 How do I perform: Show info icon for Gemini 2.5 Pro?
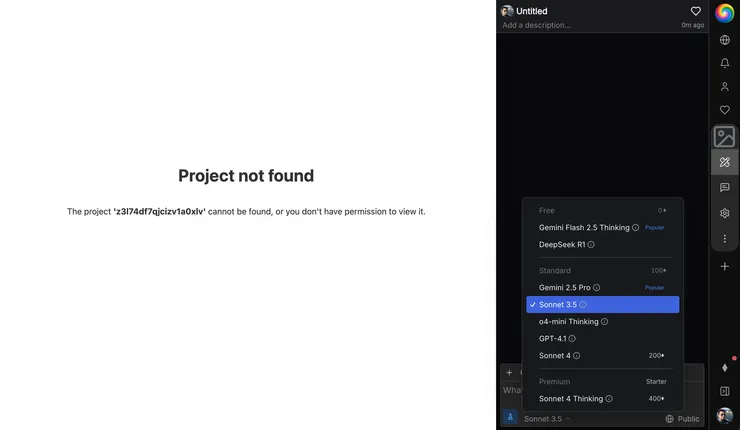[x=597, y=287]
